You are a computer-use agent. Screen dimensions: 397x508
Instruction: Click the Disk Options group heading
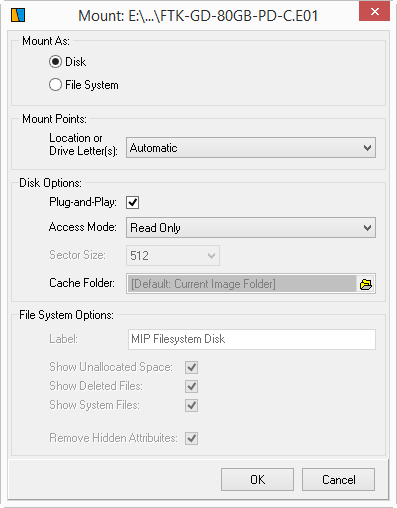tap(50, 183)
